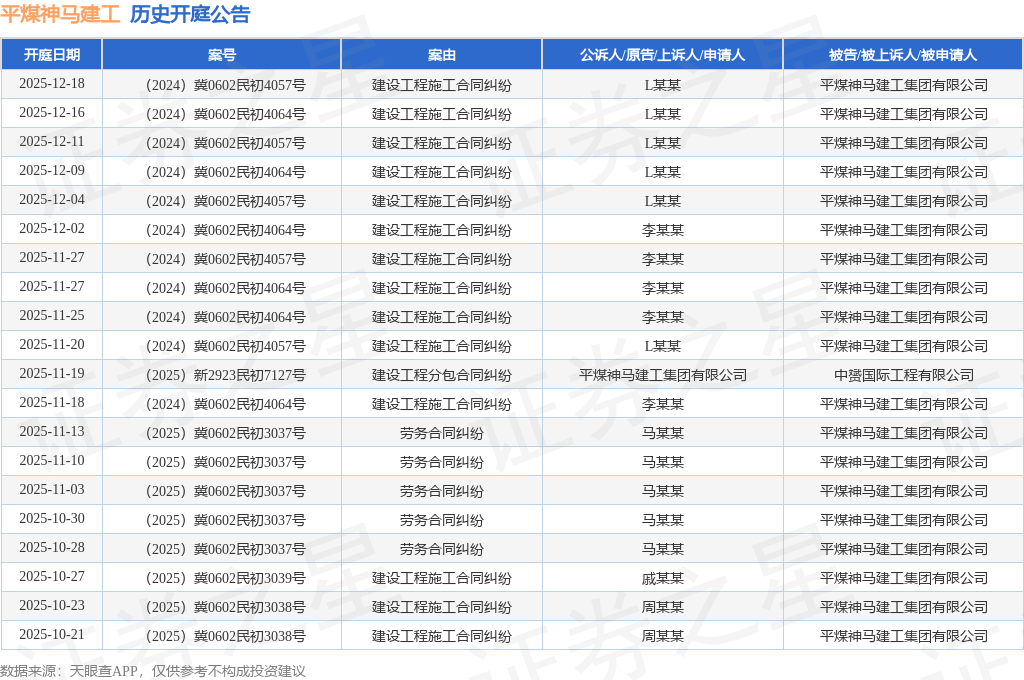
Task: Click case number （2025）冀0602民初3039号
Action: pyautogui.click(x=222, y=578)
